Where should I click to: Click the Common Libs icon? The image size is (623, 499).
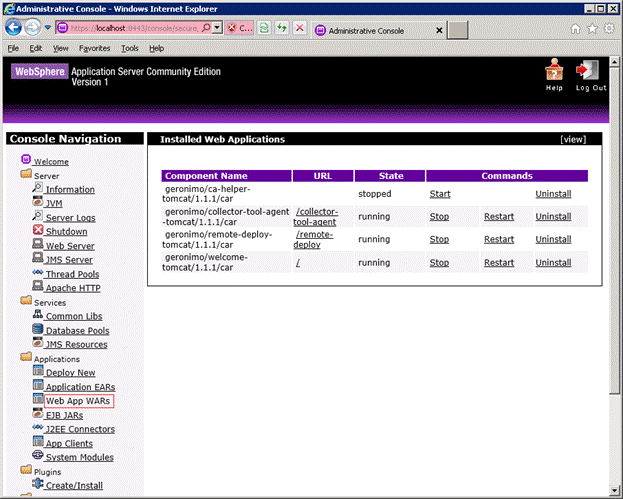[38, 314]
